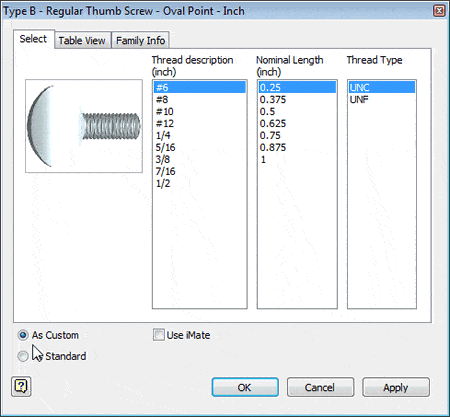The height and width of the screenshot is (417, 450).
Task: Select thread description 7/16
Action: [200, 172]
